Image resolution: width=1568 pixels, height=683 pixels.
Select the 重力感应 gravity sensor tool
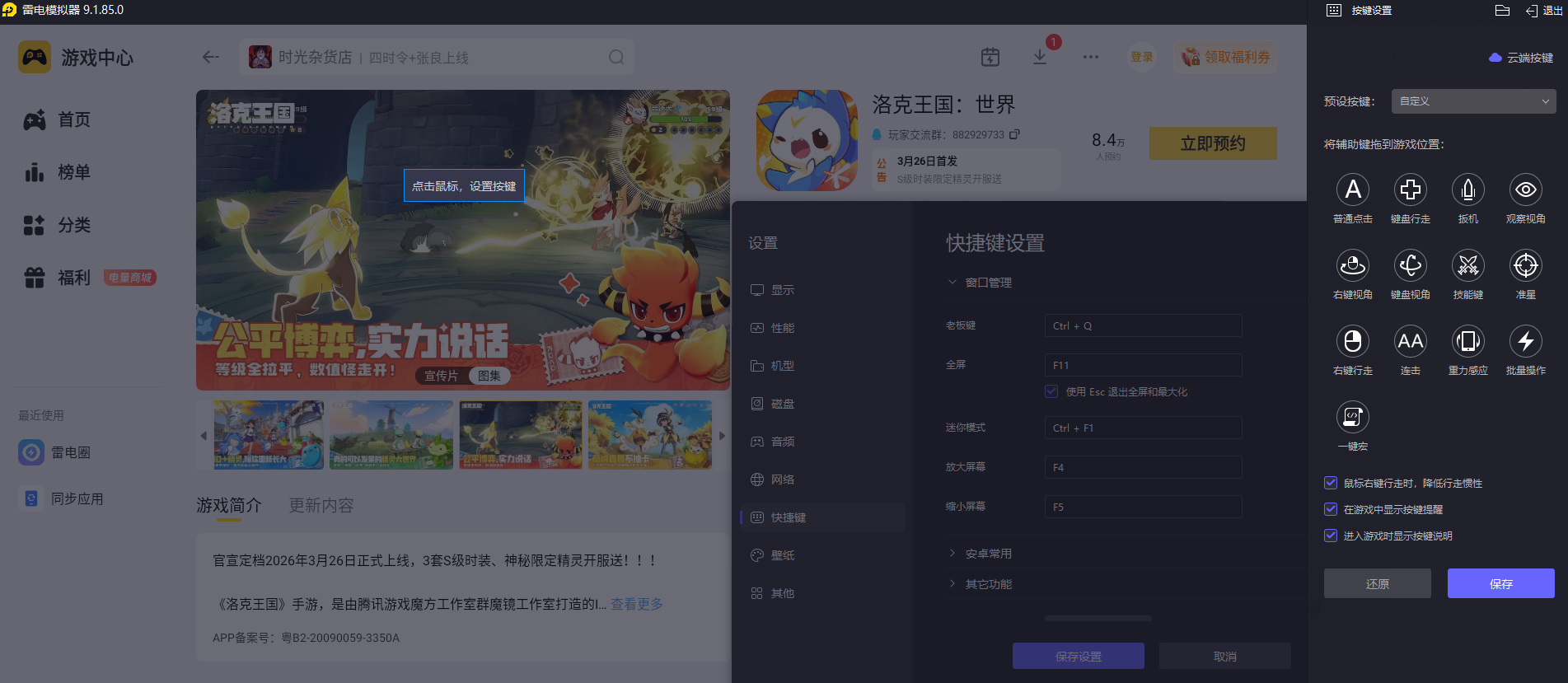coord(1467,341)
